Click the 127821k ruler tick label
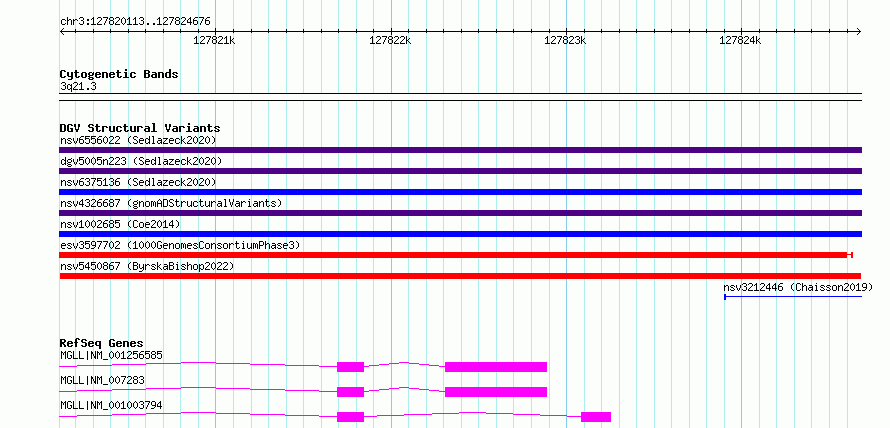Screen dimensions: 890x428 tap(214, 40)
